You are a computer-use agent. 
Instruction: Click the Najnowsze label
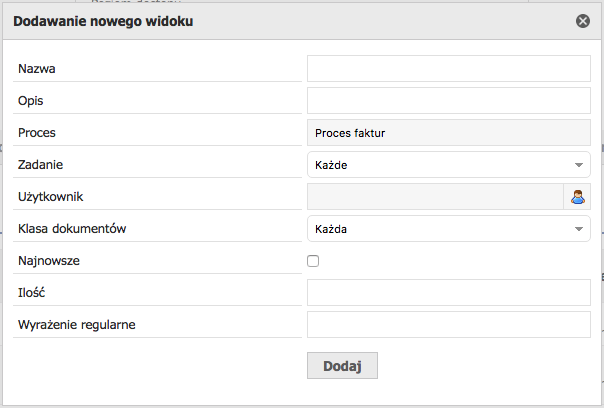pyautogui.click(x=49, y=261)
